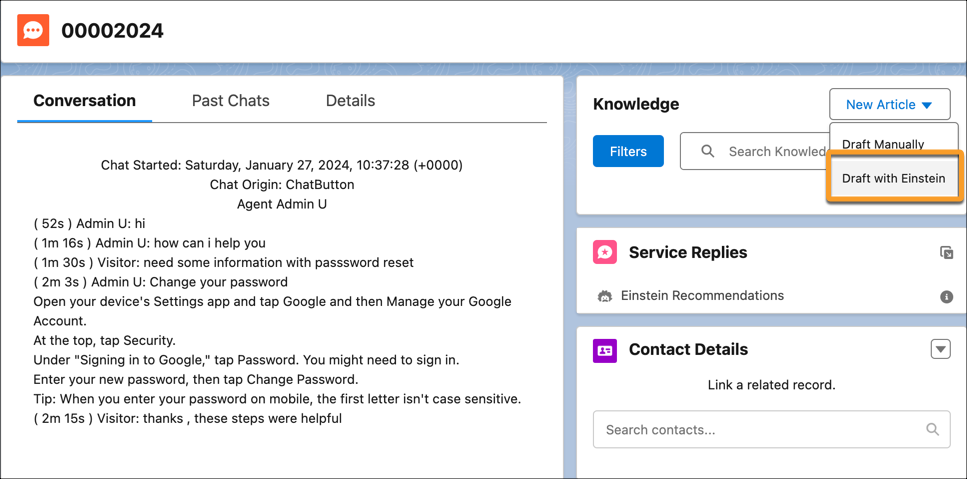Image resolution: width=967 pixels, height=479 pixels.
Task: Pop out the Service Replies panel
Action: pyautogui.click(x=946, y=253)
